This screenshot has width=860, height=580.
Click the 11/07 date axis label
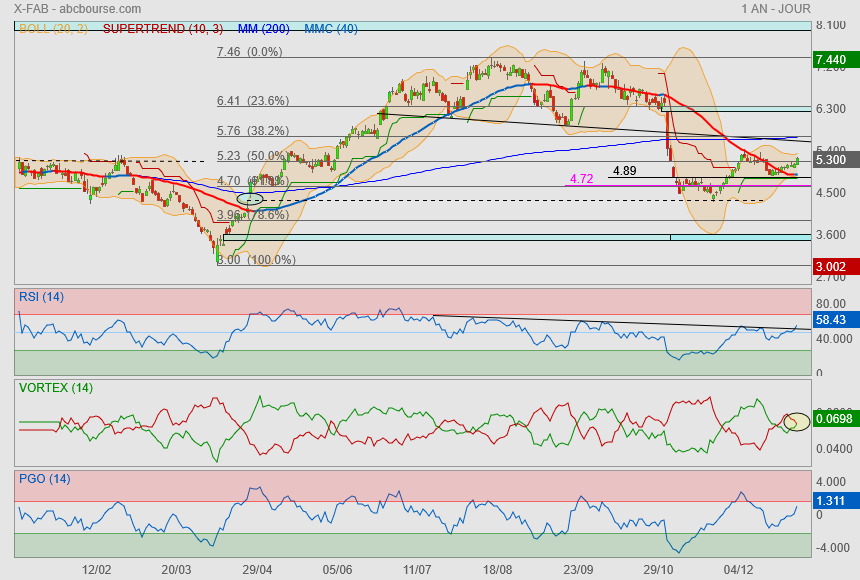pyautogui.click(x=417, y=570)
